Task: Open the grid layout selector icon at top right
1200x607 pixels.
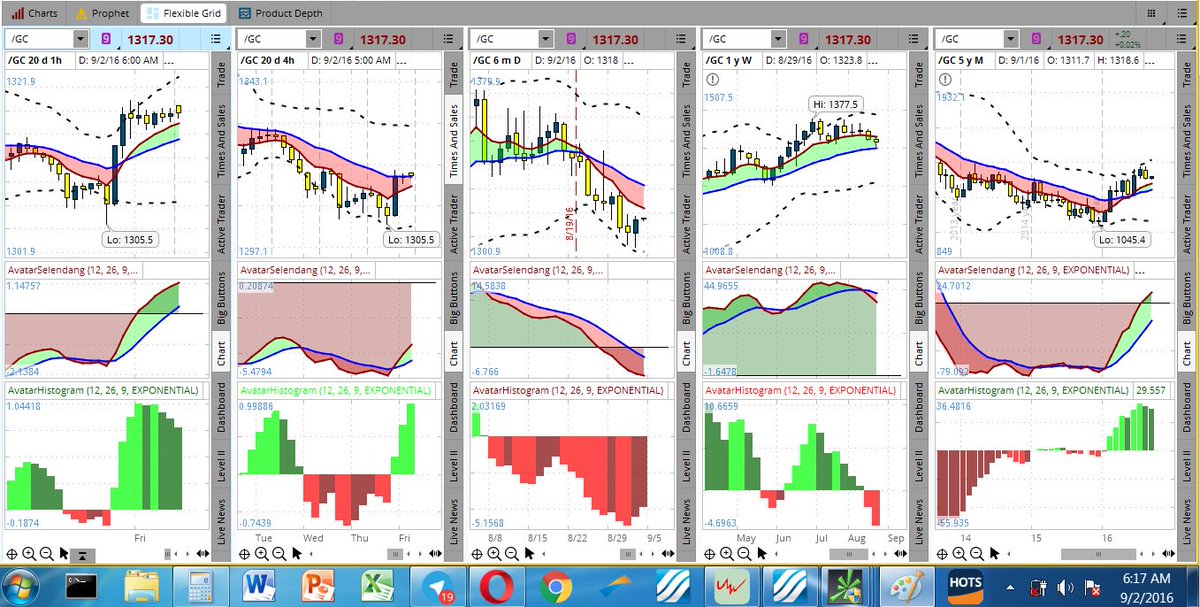Action: pos(1152,13)
